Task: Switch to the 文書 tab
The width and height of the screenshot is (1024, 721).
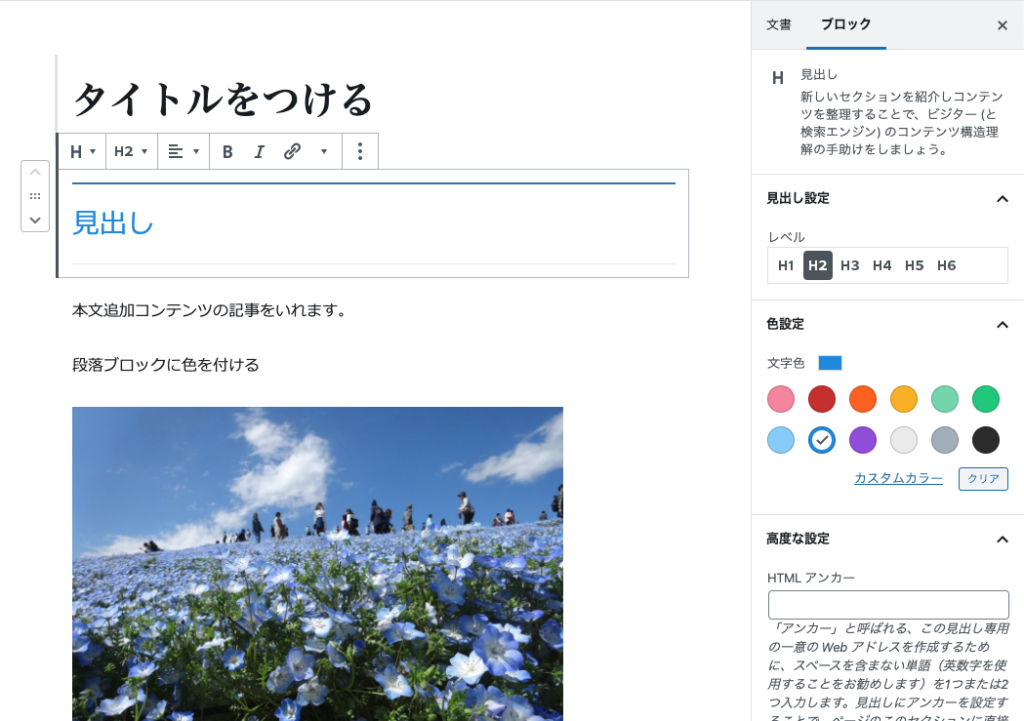Action: coord(779,25)
